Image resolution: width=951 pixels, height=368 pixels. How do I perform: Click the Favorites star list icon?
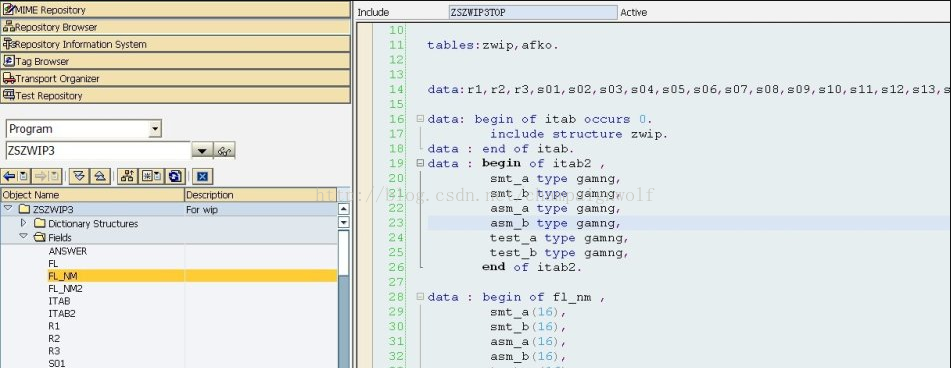coord(150,176)
